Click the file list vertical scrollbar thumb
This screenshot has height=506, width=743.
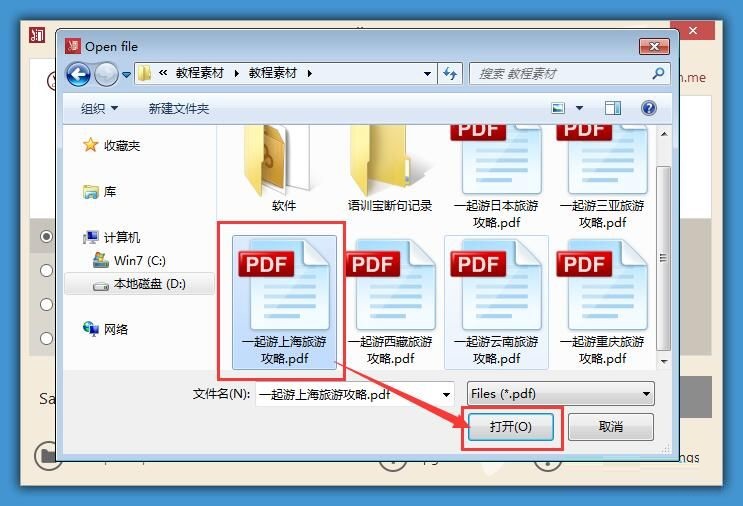coord(664,258)
